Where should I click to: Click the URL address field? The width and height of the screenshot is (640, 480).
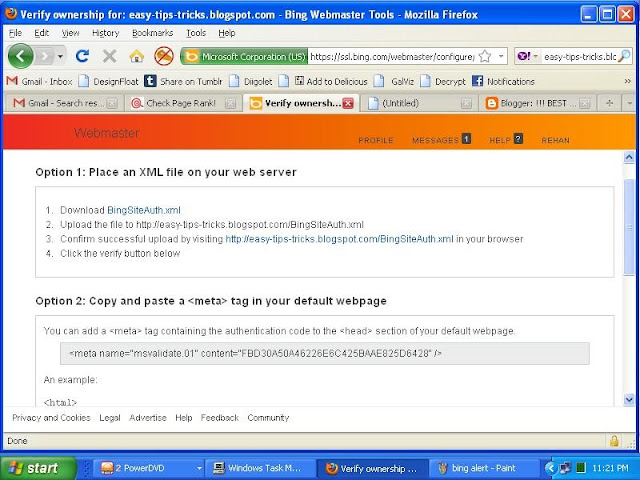tap(392, 56)
